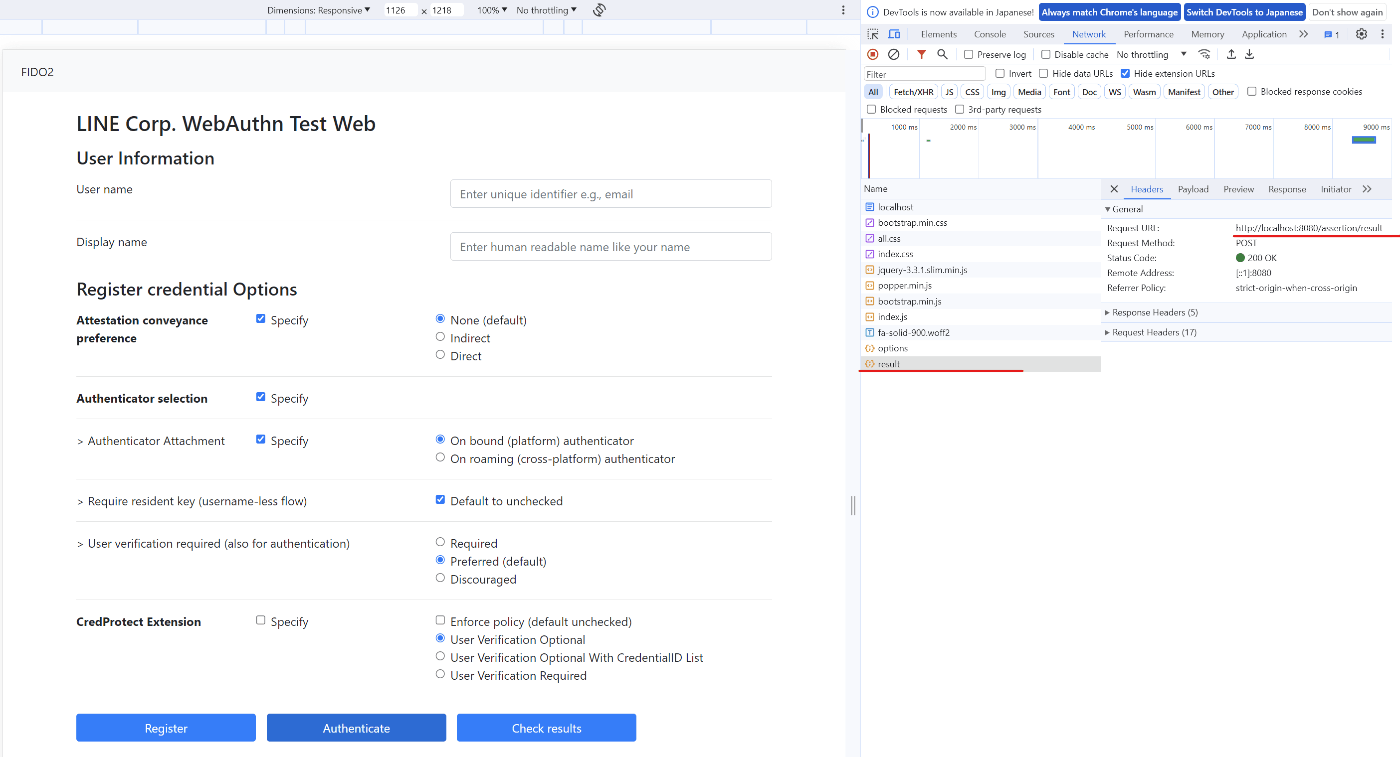Viewport: 1400px width, 757px height.
Task: Close the request details pane
Action: 1114,189
